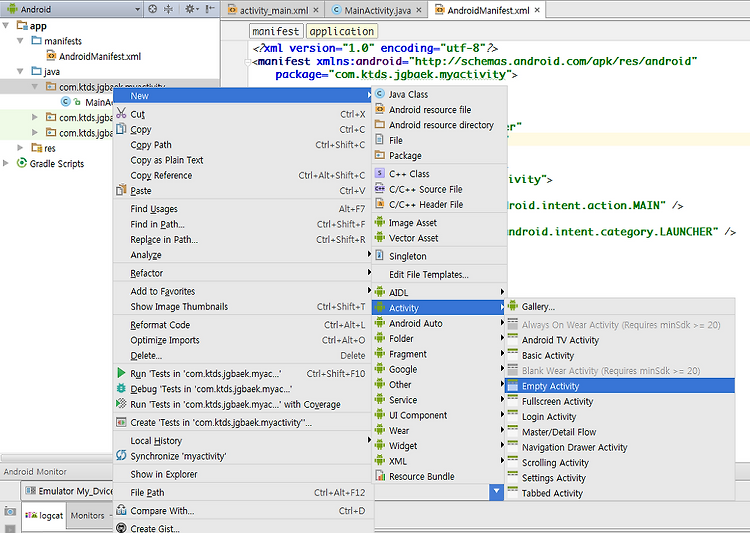Open the Local History submenu

(x=243, y=440)
